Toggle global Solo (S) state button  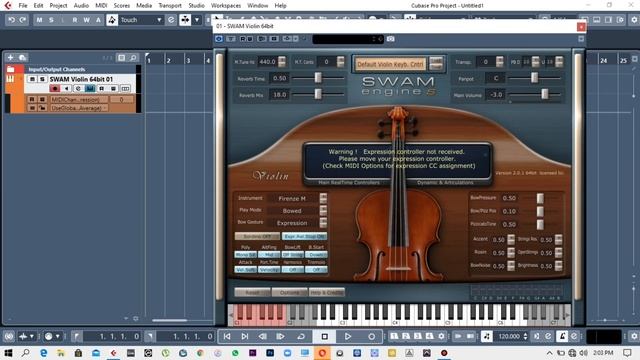coord(51,20)
